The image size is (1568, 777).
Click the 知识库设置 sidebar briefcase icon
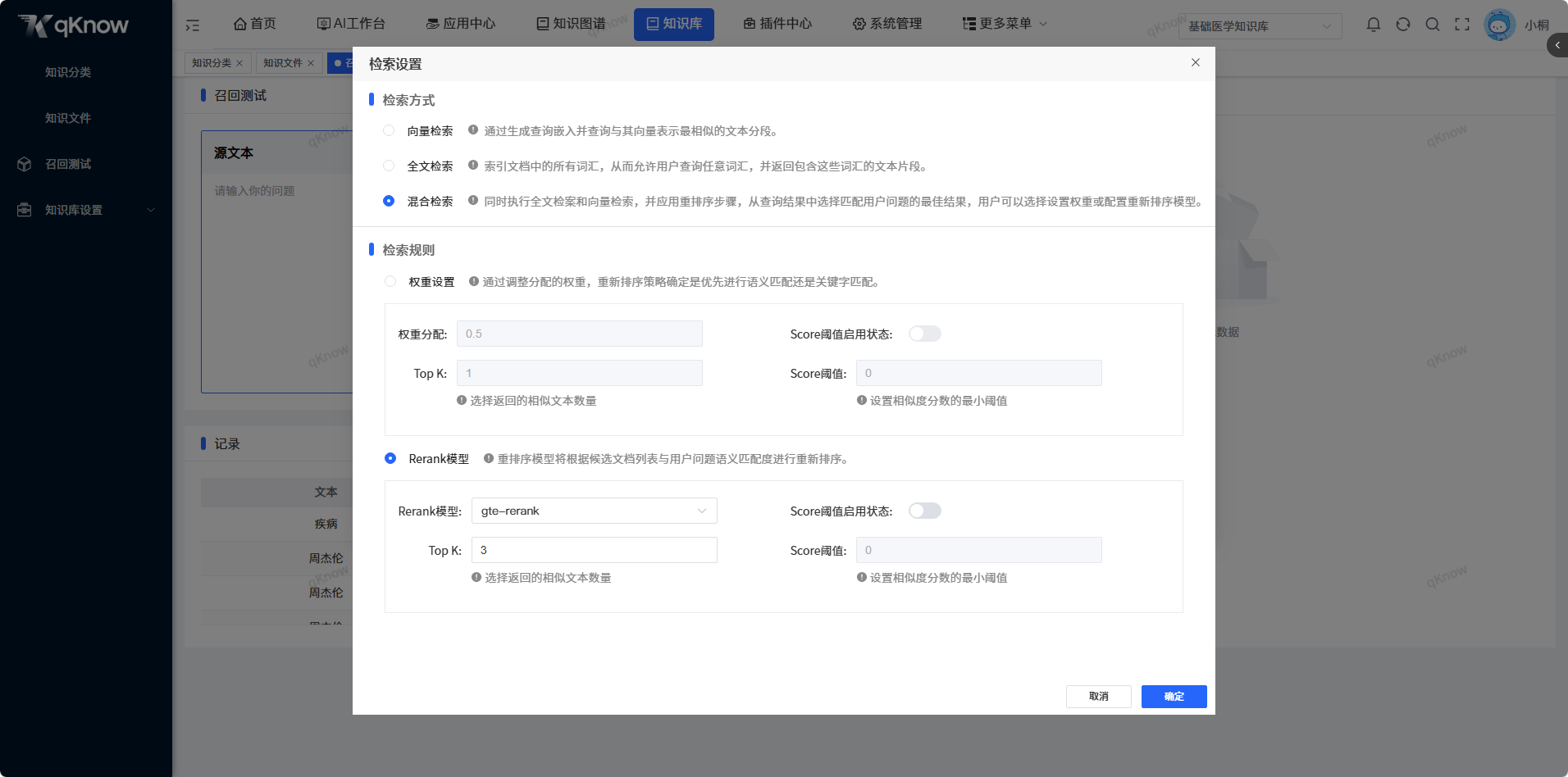[x=25, y=210]
